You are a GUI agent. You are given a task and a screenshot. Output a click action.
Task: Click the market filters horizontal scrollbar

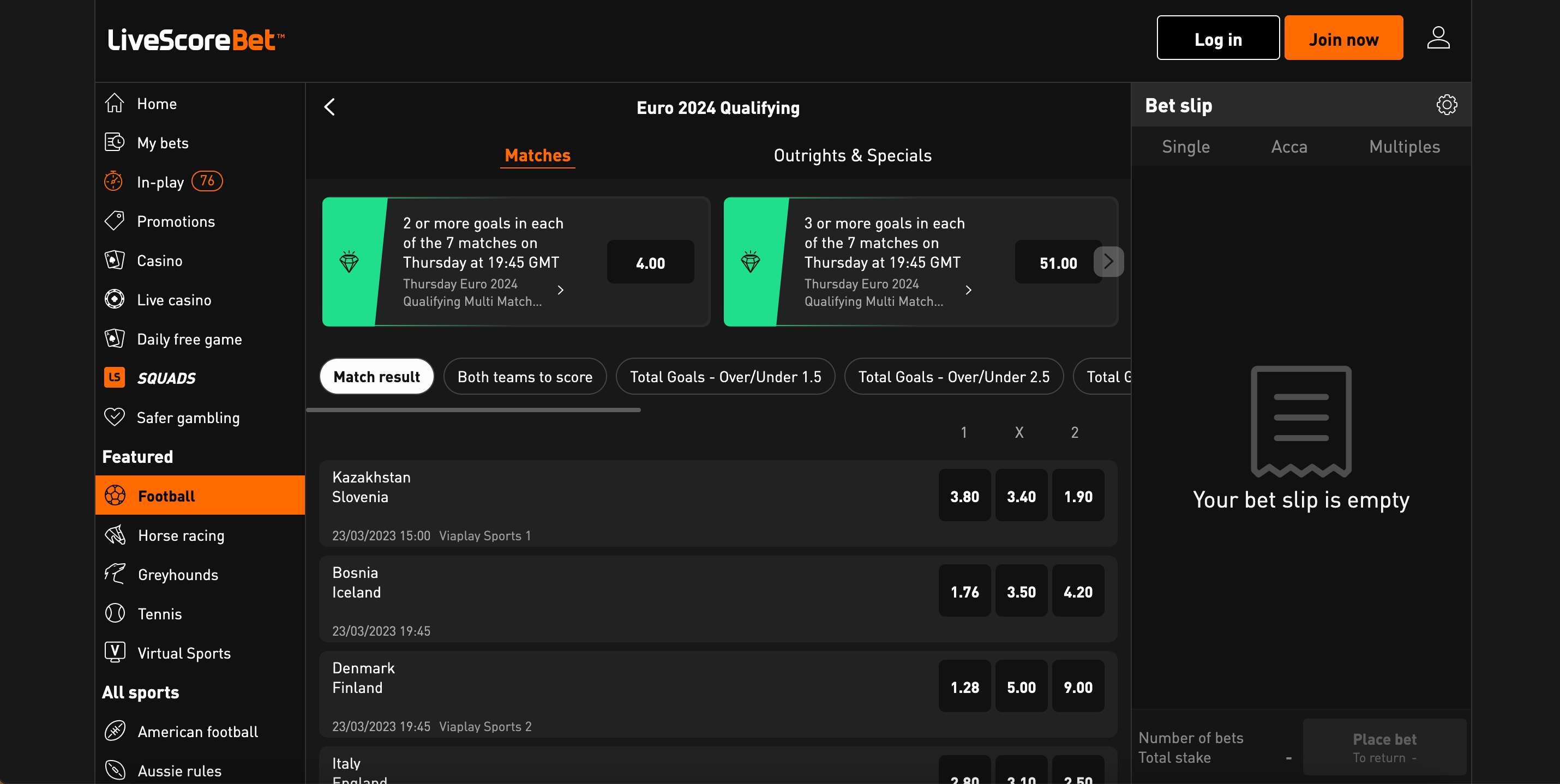click(x=473, y=410)
